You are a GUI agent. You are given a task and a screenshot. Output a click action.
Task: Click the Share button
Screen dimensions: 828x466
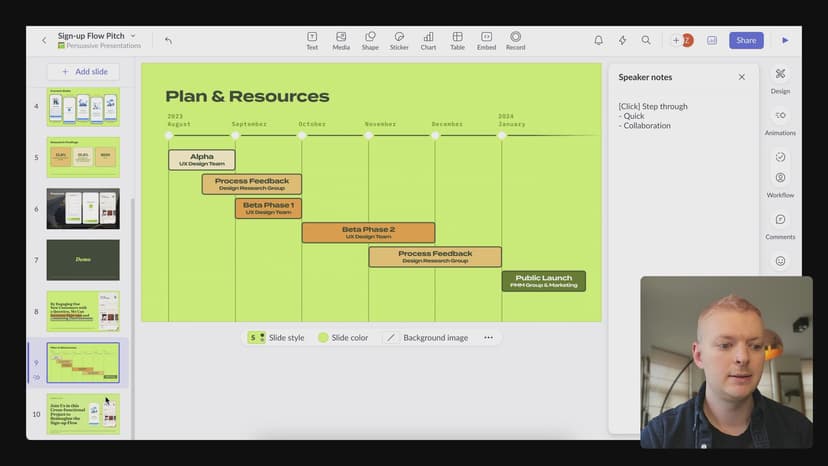(746, 40)
